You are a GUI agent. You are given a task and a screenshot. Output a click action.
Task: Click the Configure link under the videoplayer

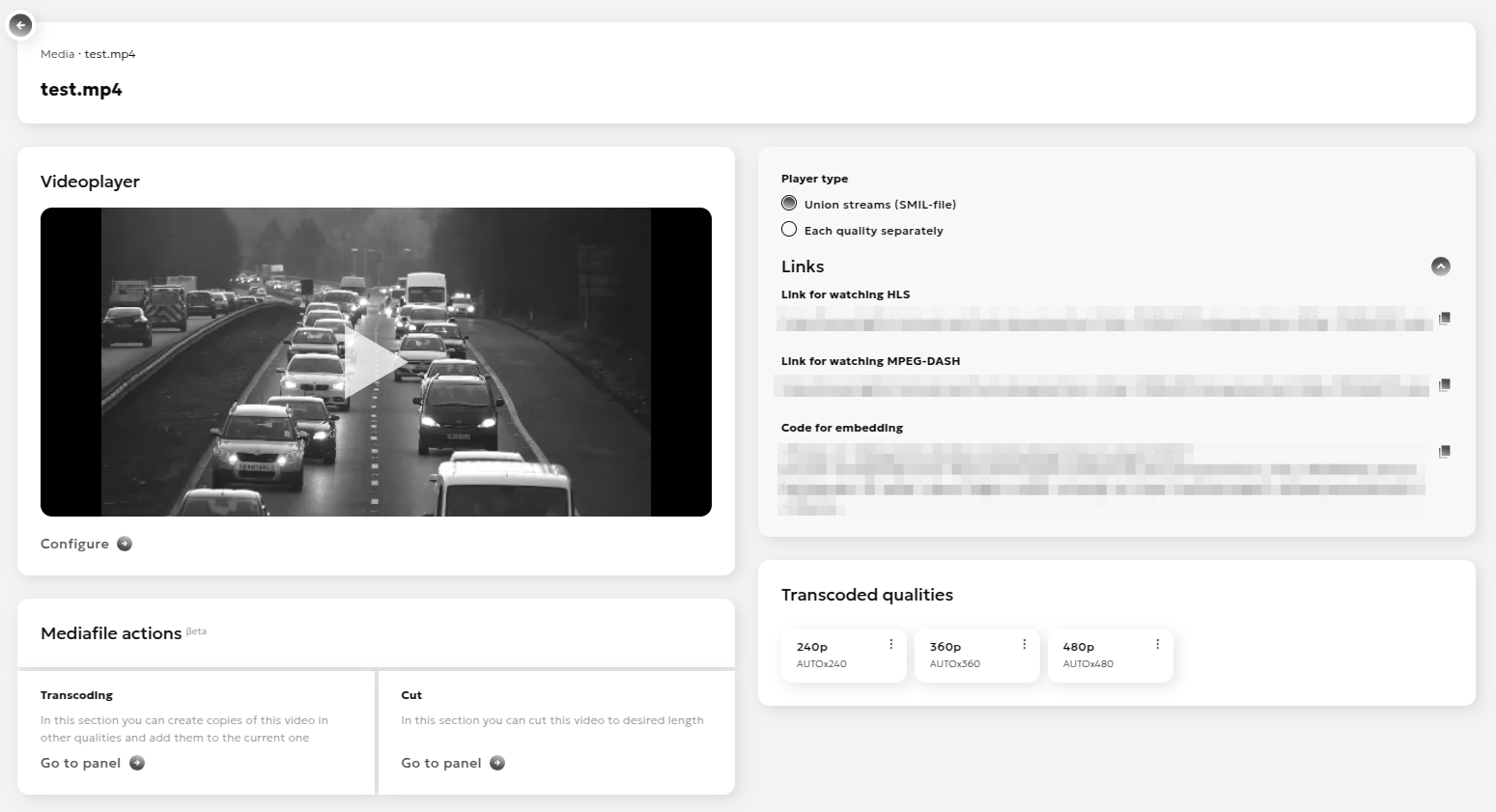coord(74,544)
